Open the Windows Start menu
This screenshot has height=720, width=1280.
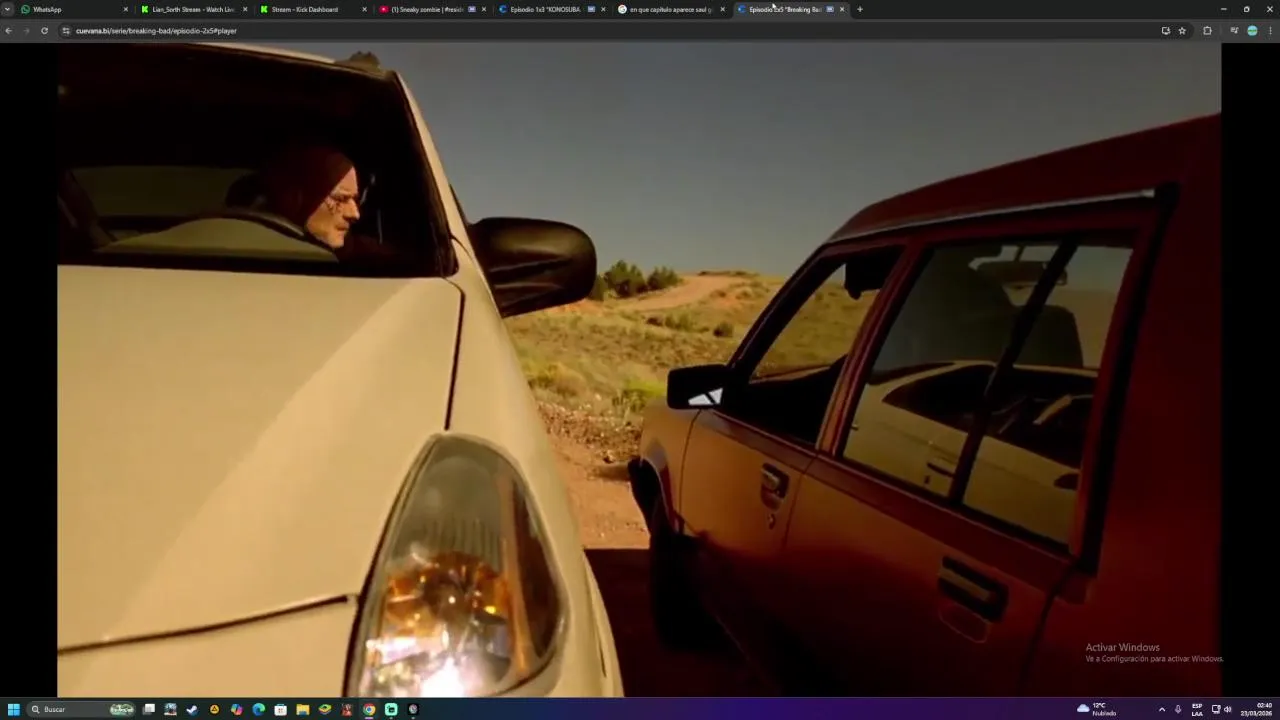coord(14,709)
